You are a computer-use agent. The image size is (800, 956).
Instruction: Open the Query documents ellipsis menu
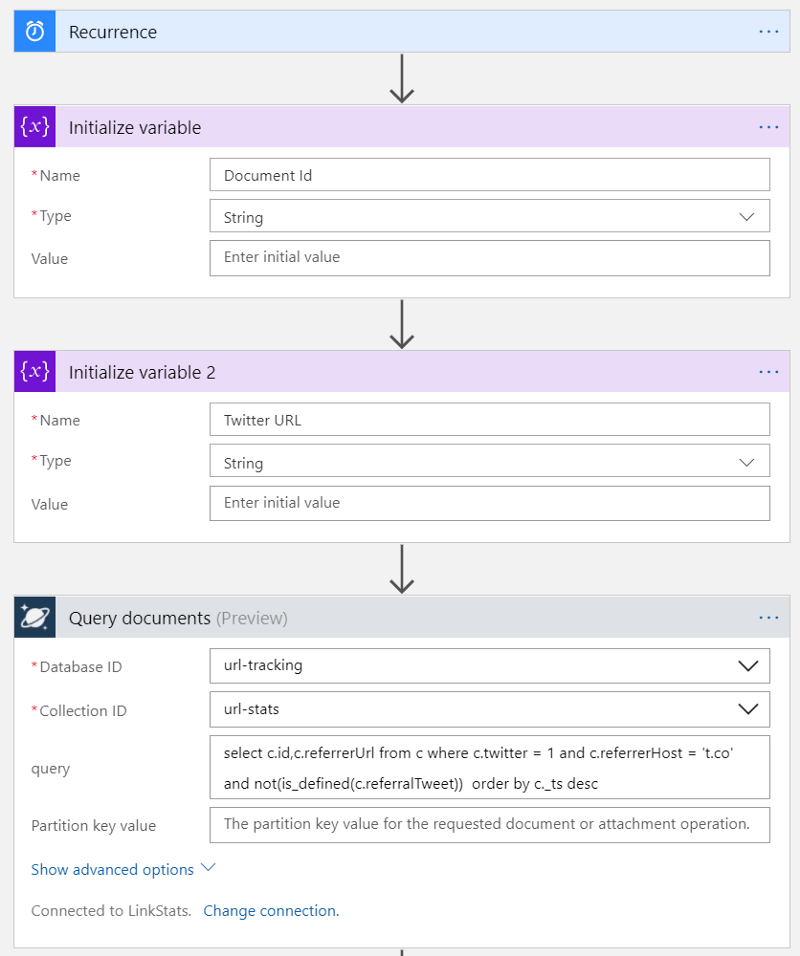[768, 618]
